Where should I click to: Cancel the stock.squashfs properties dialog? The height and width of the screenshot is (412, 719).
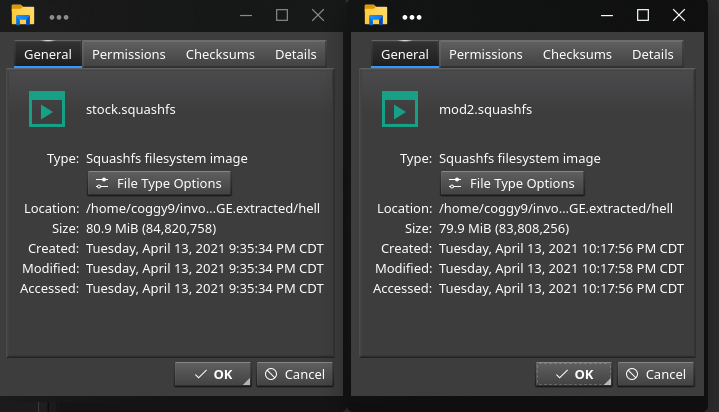click(x=295, y=374)
